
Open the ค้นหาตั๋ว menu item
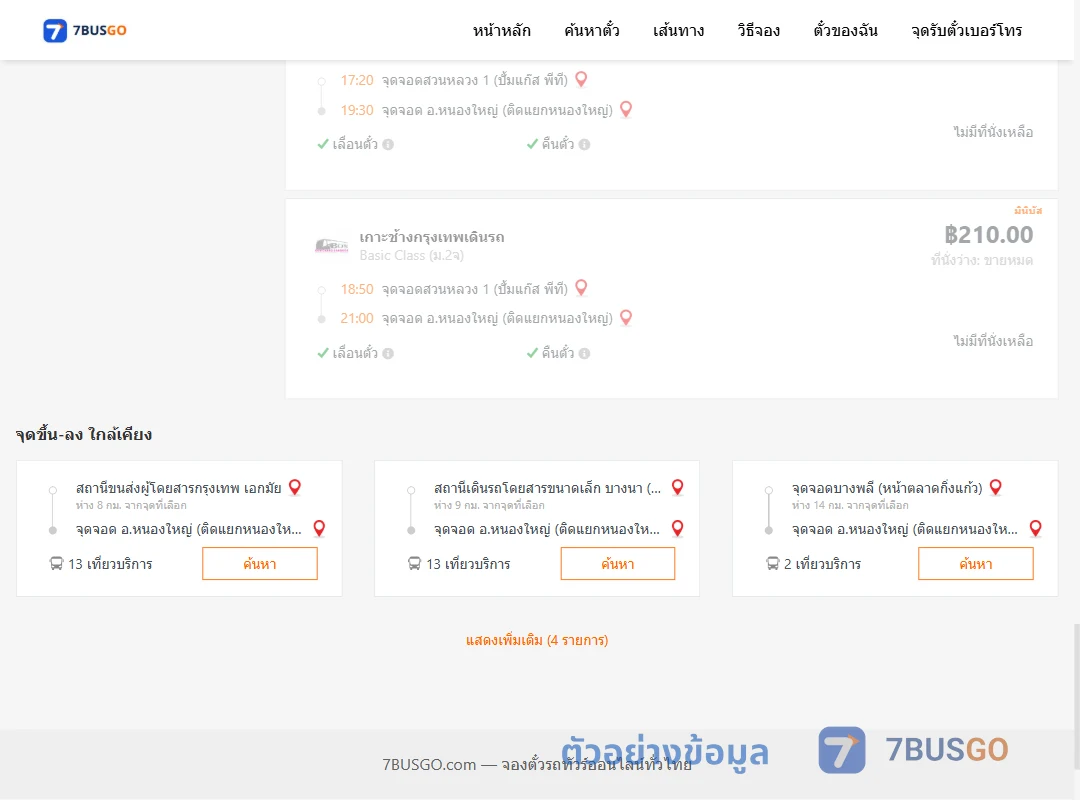click(592, 30)
